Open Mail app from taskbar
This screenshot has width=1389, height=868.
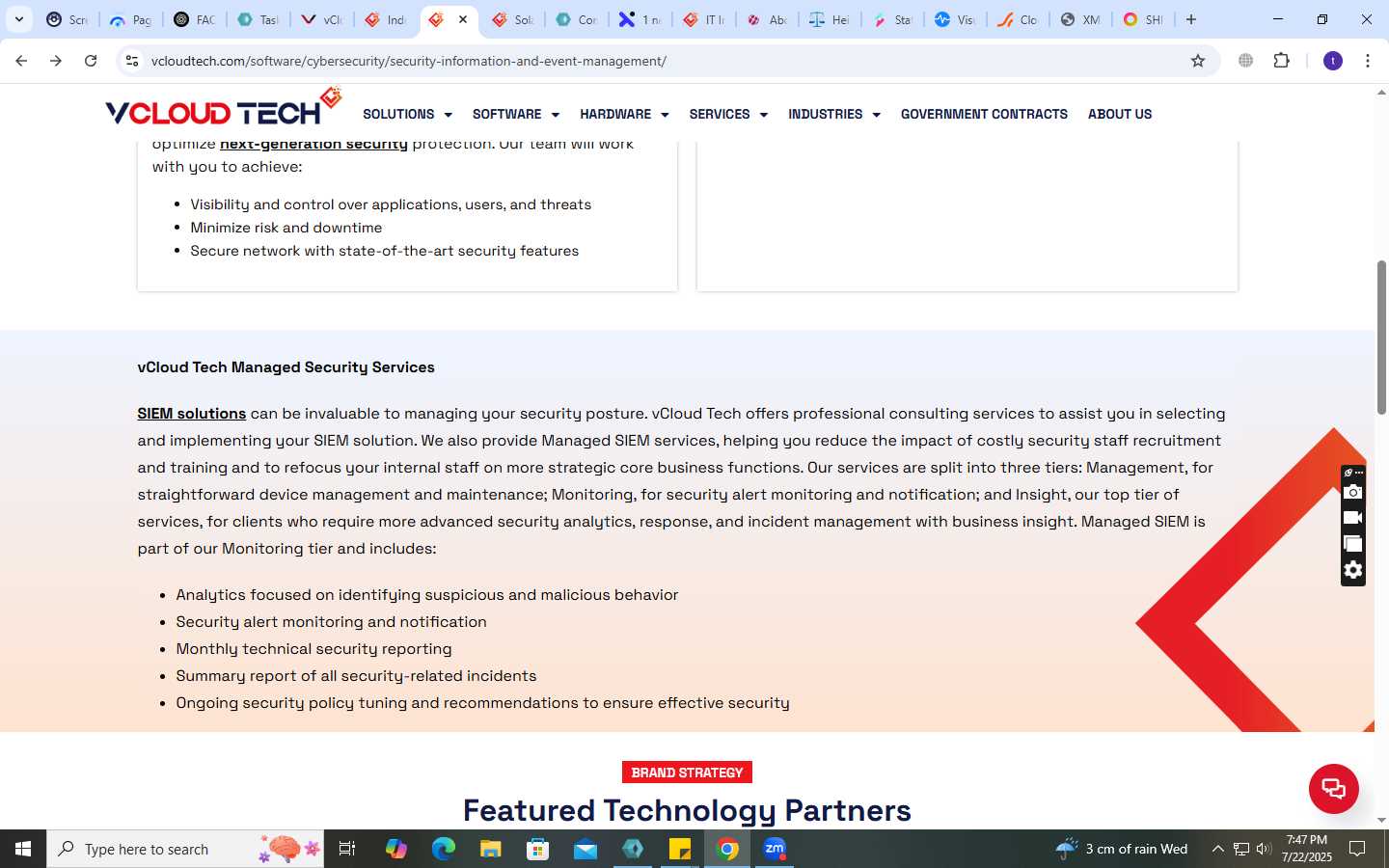[586, 849]
